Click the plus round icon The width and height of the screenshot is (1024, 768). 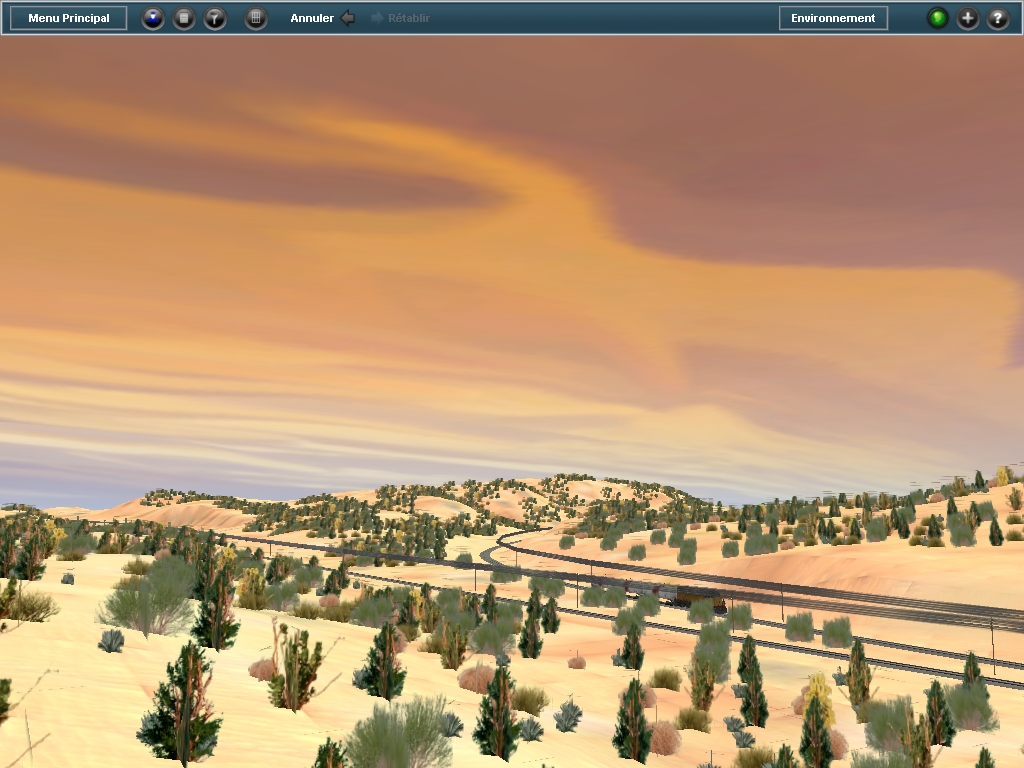tap(968, 18)
